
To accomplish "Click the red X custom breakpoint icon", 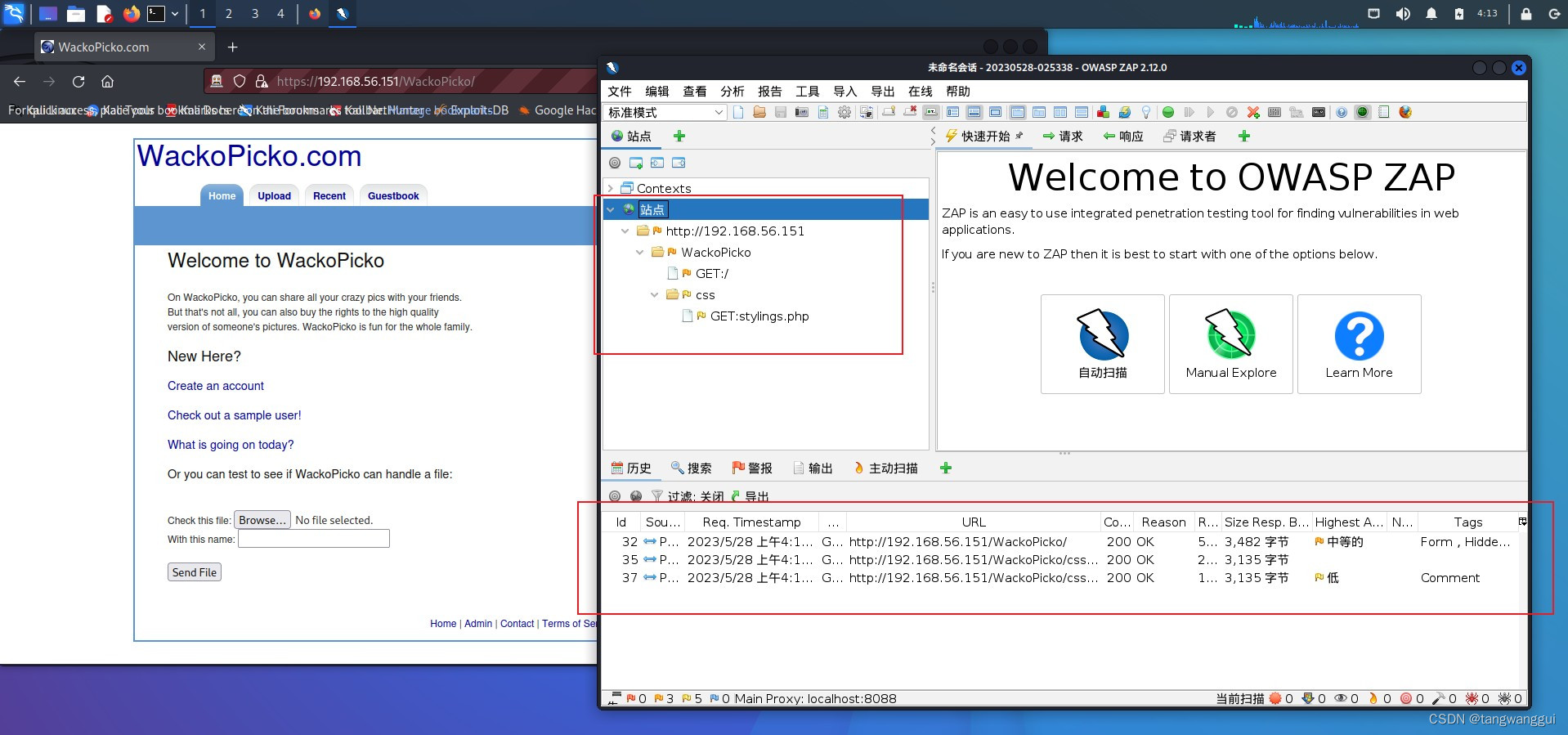I will 1253,112.
